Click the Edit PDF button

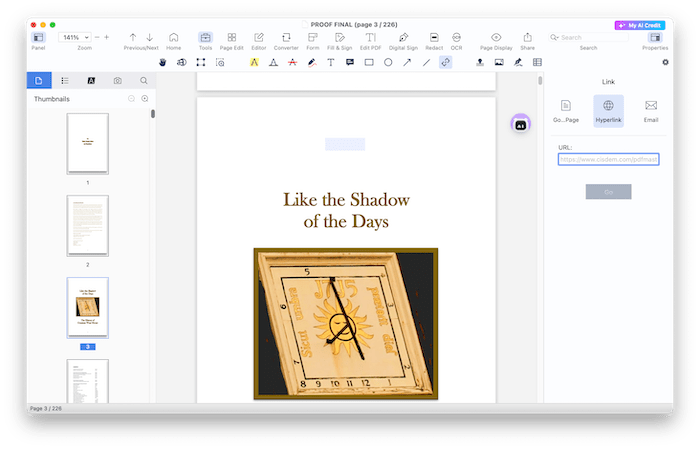pos(371,37)
